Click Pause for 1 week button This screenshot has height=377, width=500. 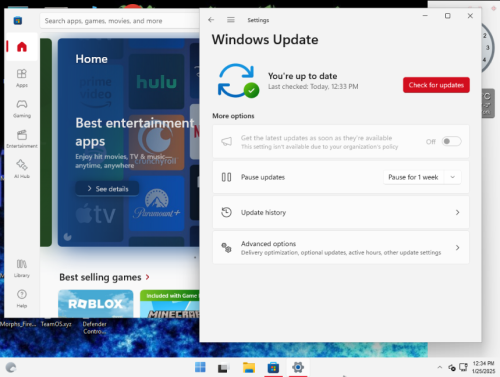coord(413,177)
